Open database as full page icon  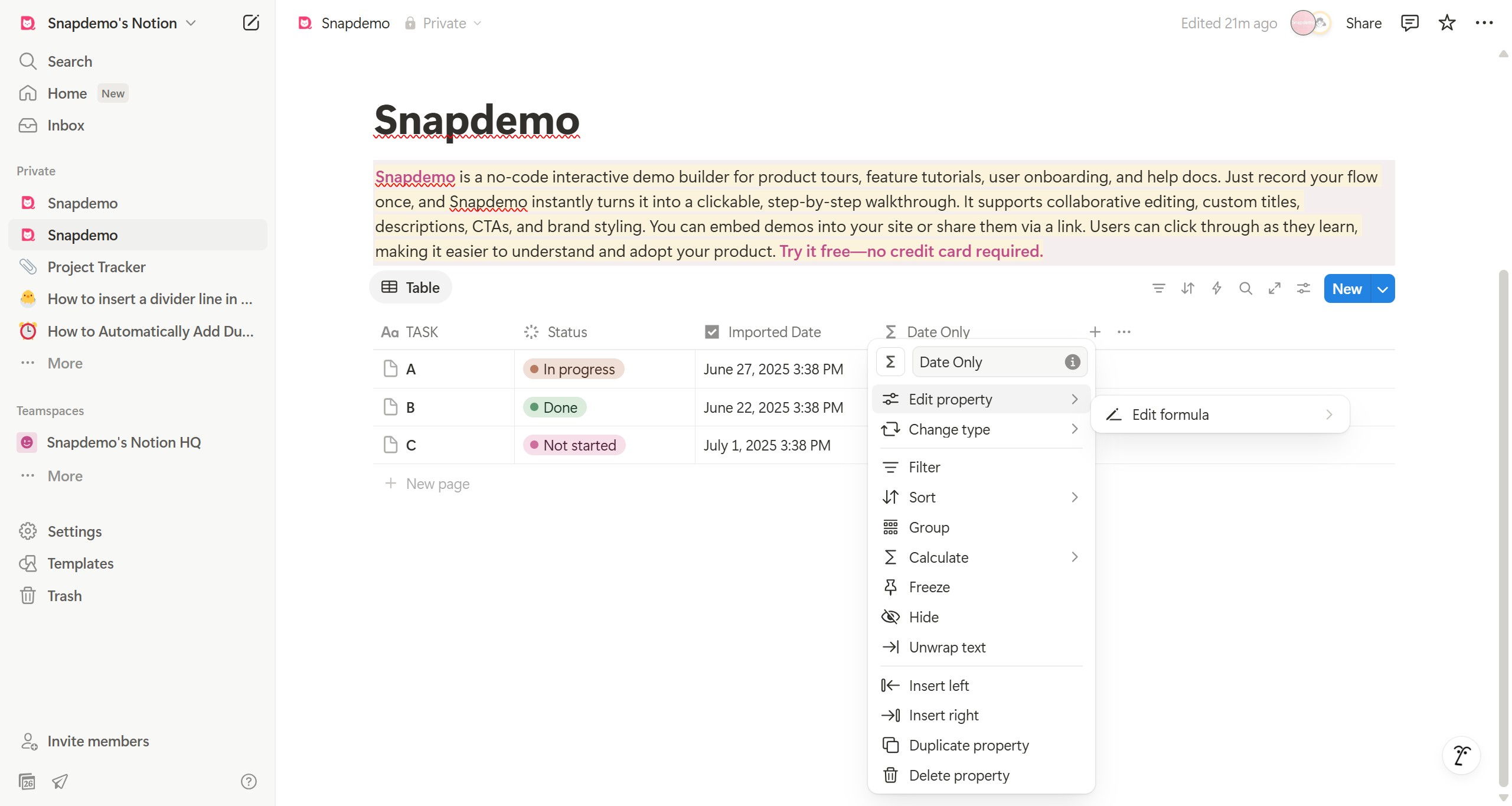pos(1274,288)
